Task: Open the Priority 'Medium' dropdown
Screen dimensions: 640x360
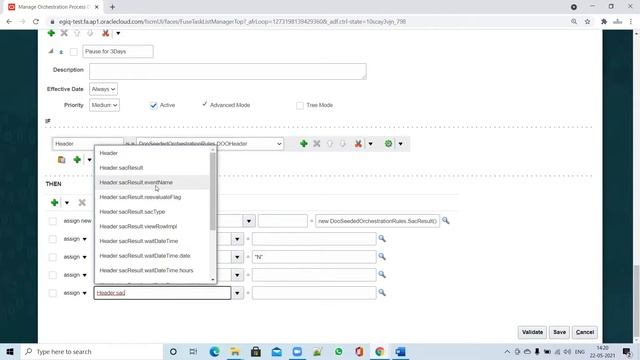Action: pos(104,105)
